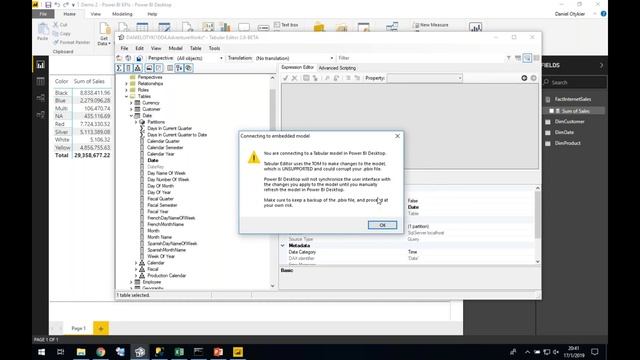
Task: Toggle sort alphabetically in tree toolbar
Action: [179, 68]
